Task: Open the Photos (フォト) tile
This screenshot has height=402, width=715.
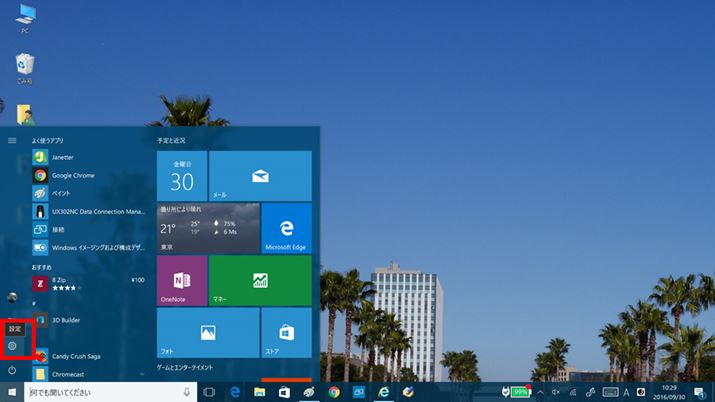Action: [x=207, y=332]
